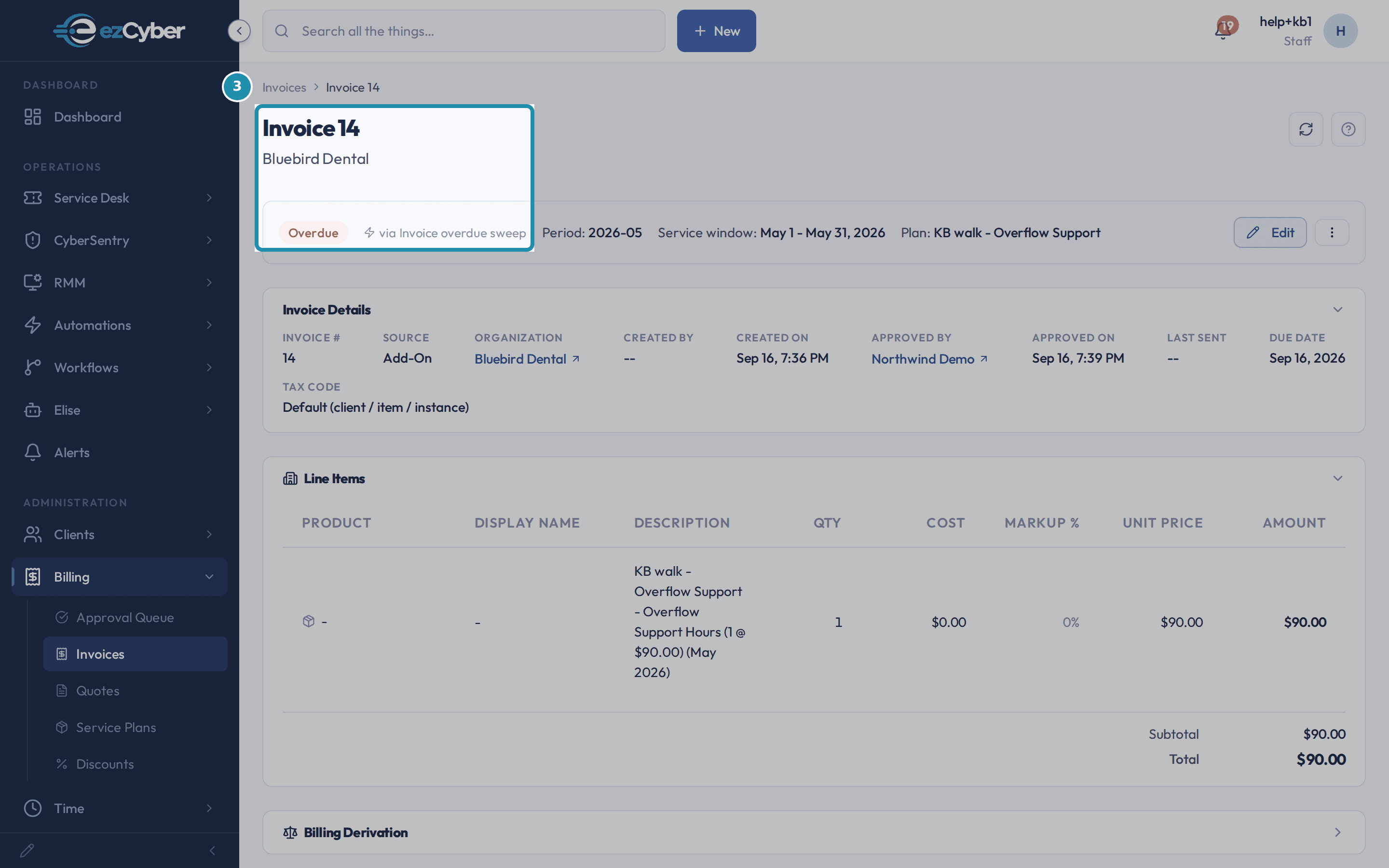Open the Northwind Demo approver link
The image size is (1389, 868).
tap(929, 359)
